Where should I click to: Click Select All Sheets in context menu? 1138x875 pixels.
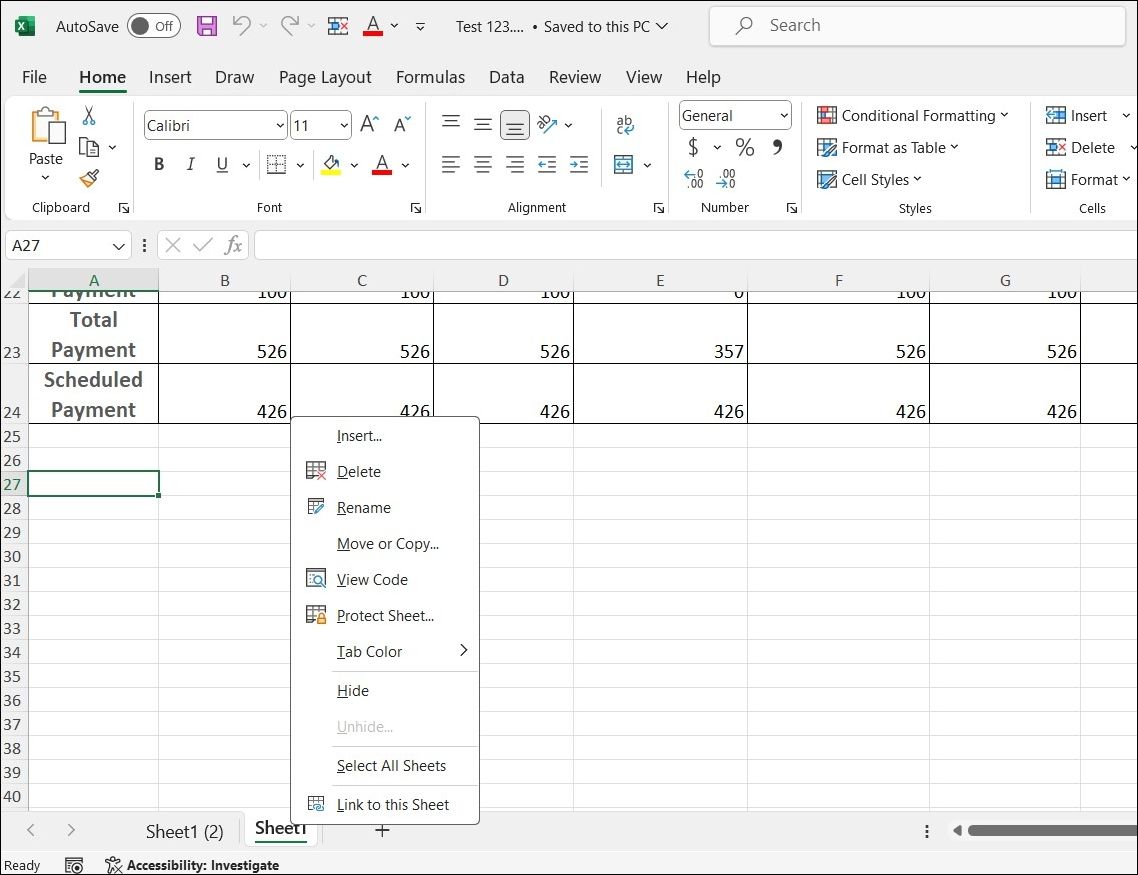pyautogui.click(x=393, y=766)
